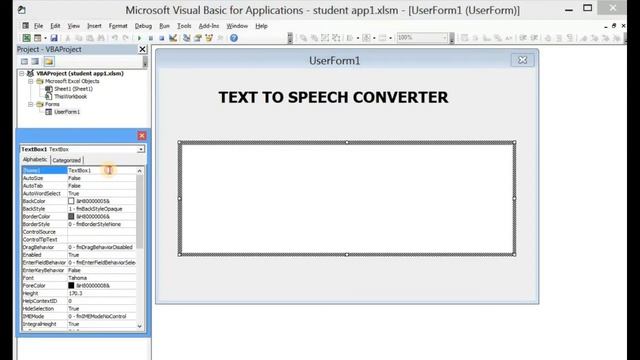This screenshot has width=640, height=360.
Task: Open the Help menu
Action: coord(261,26)
